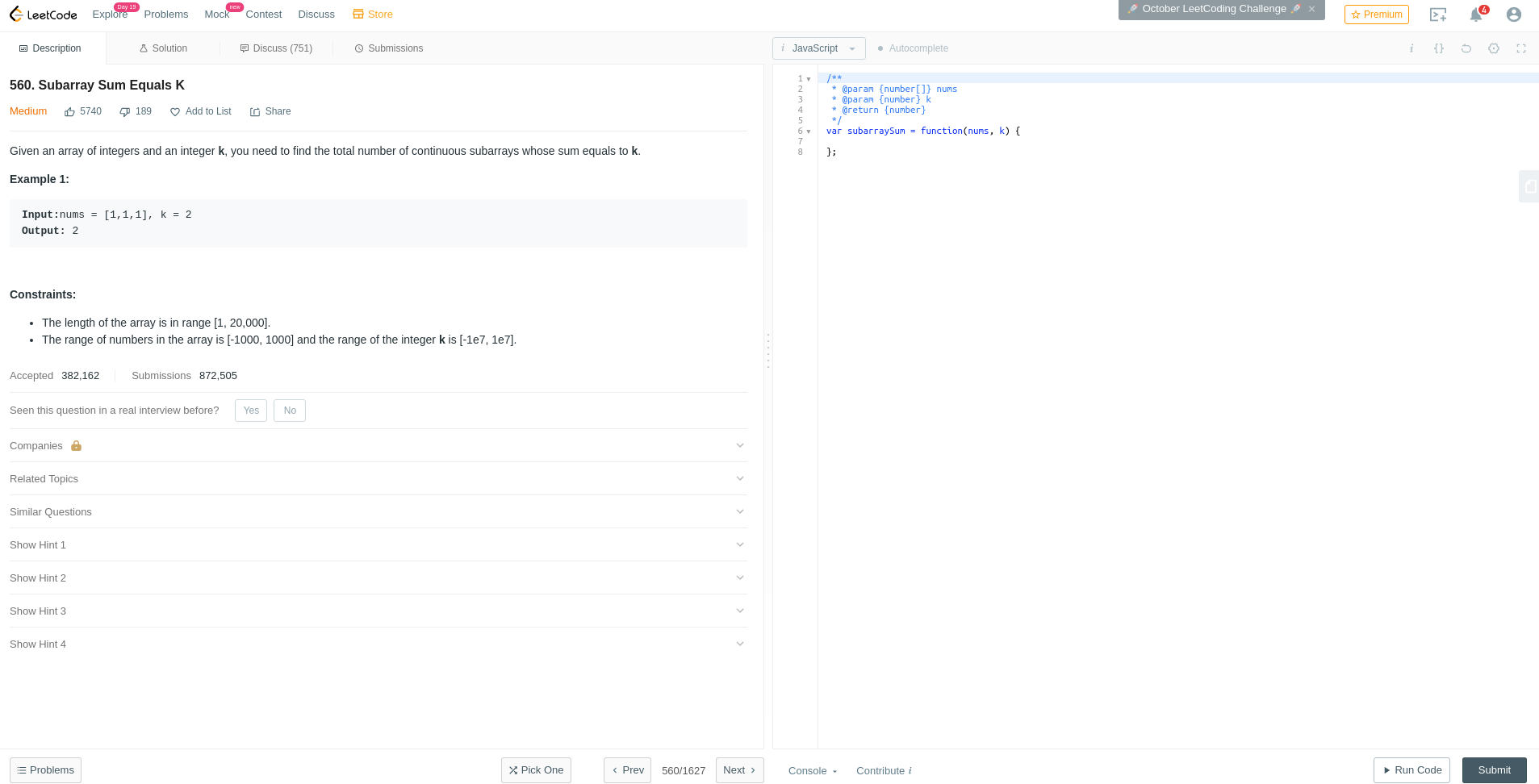Fold code at line 1 arrow

coord(809,79)
